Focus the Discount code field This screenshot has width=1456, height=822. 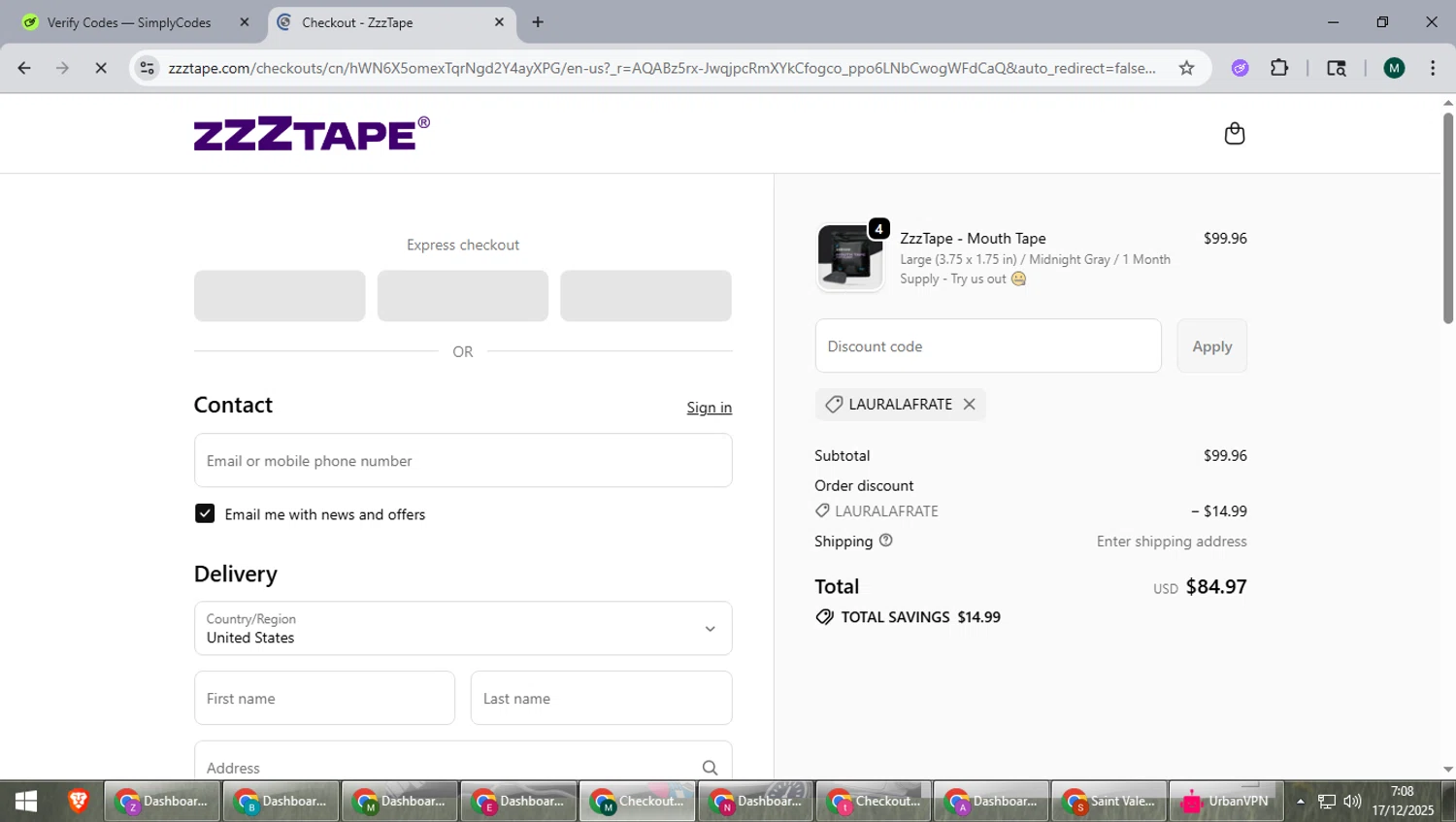tap(988, 345)
